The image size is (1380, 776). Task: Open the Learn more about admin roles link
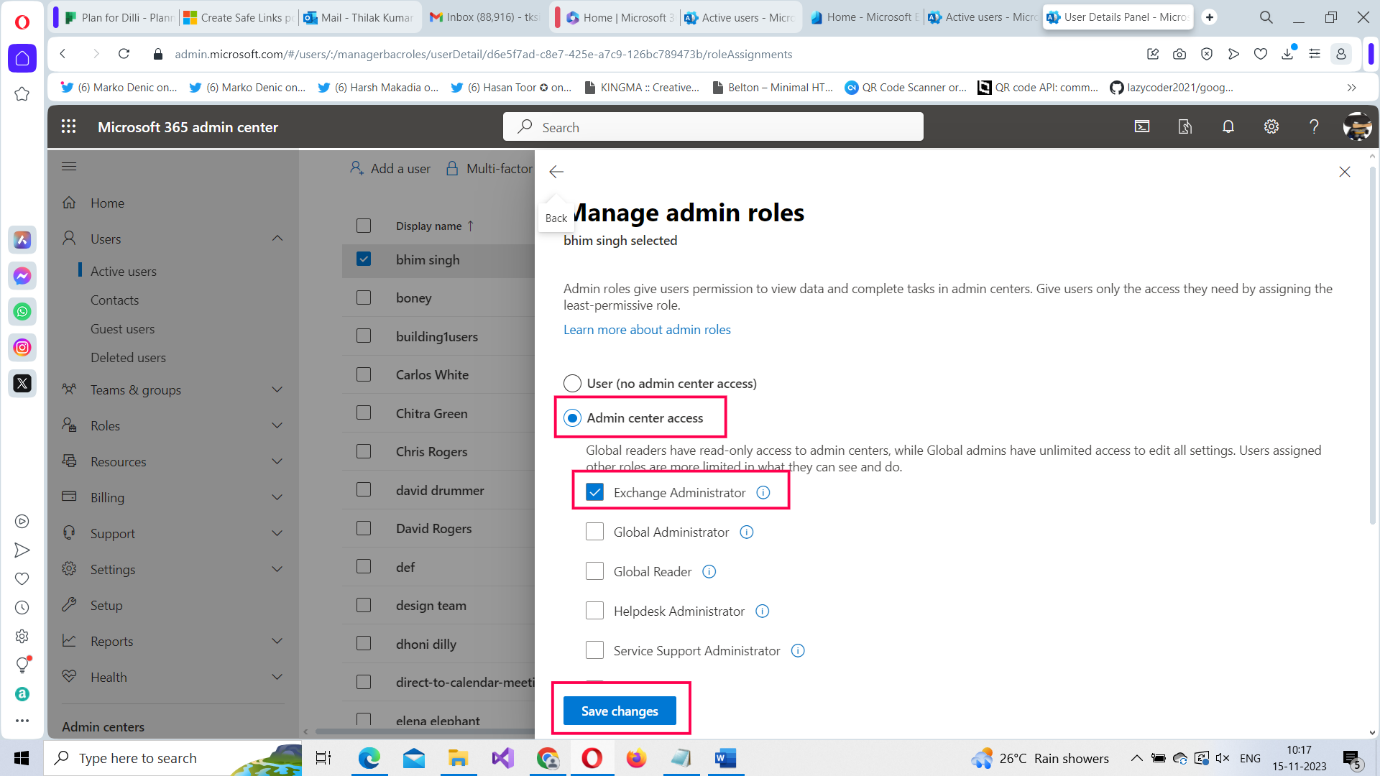click(647, 329)
